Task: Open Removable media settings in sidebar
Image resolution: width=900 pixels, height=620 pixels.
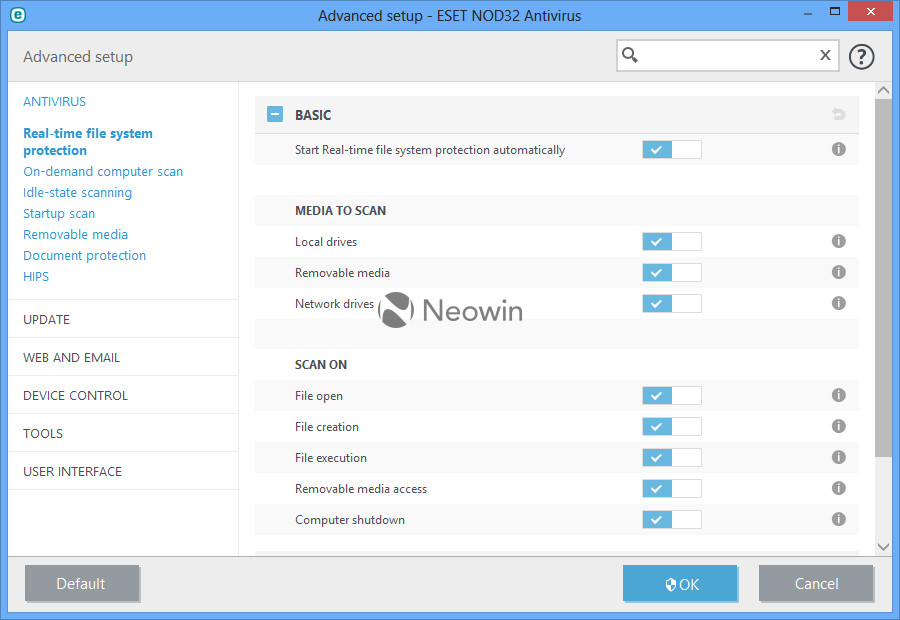Action: pos(75,234)
